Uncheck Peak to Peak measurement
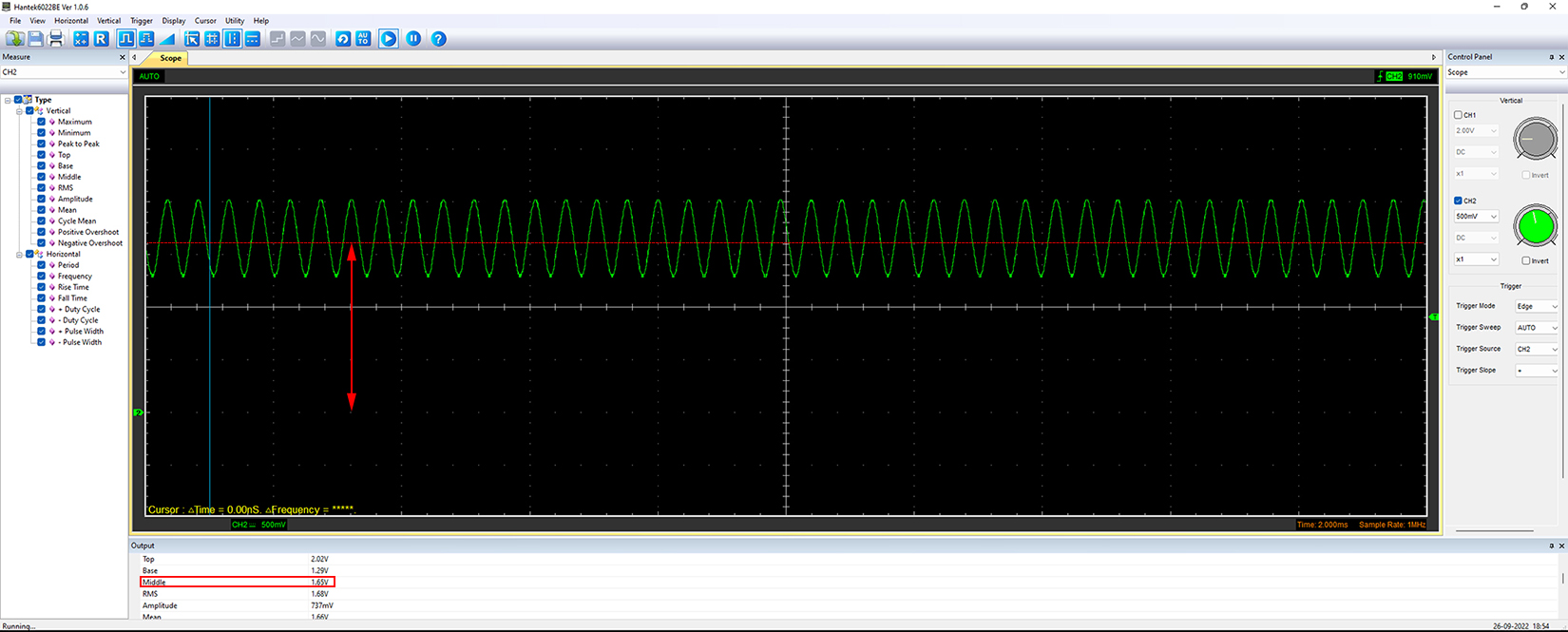This screenshot has width=1568, height=632. 41,144
